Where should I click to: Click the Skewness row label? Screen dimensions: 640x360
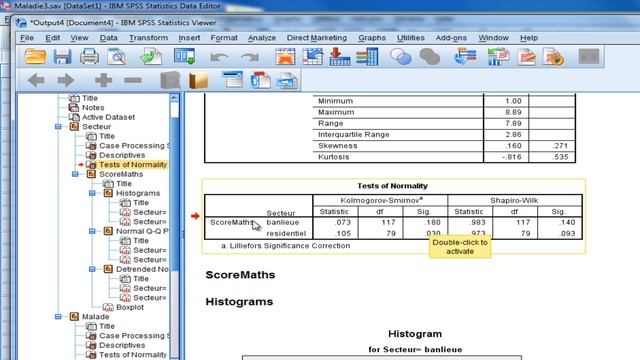338,146
